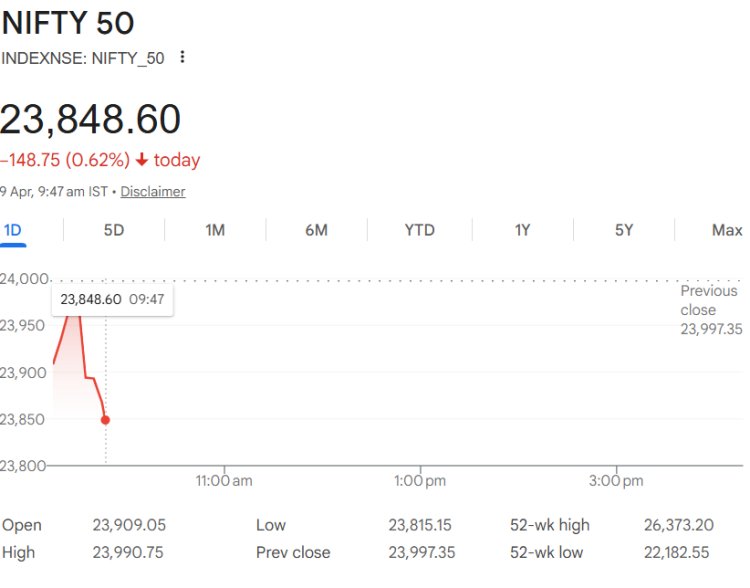The height and width of the screenshot is (588, 750).
Task: Click the red data point on chart
Action: (x=106, y=420)
